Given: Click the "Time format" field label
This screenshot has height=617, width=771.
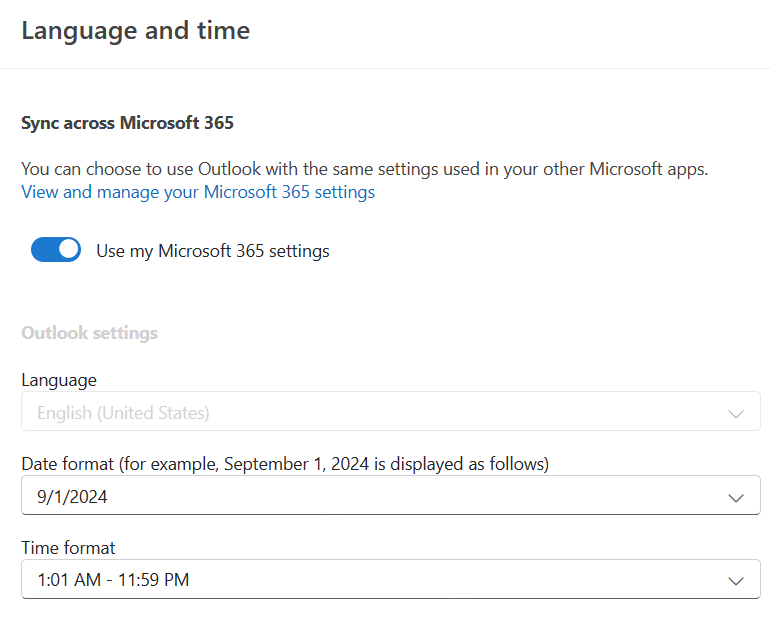Looking at the screenshot, I should click(x=68, y=547).
